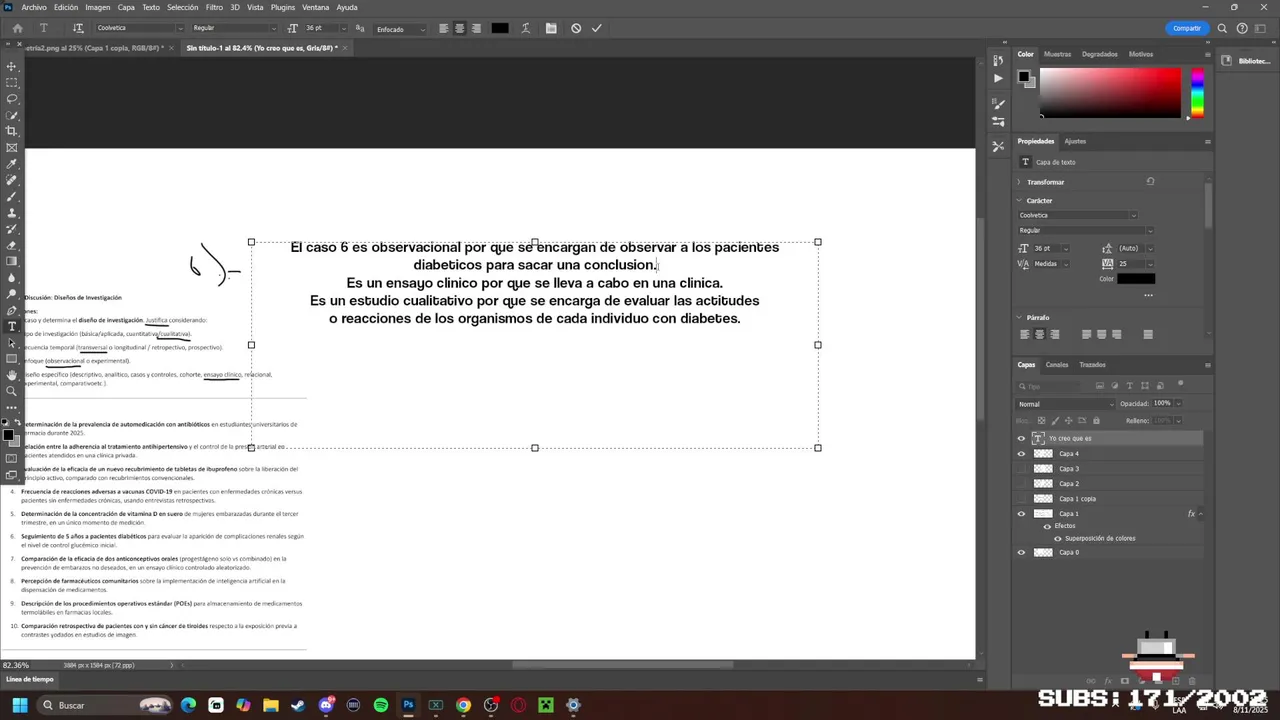Show the Capa 2 layer

[x=1021, y=483]
